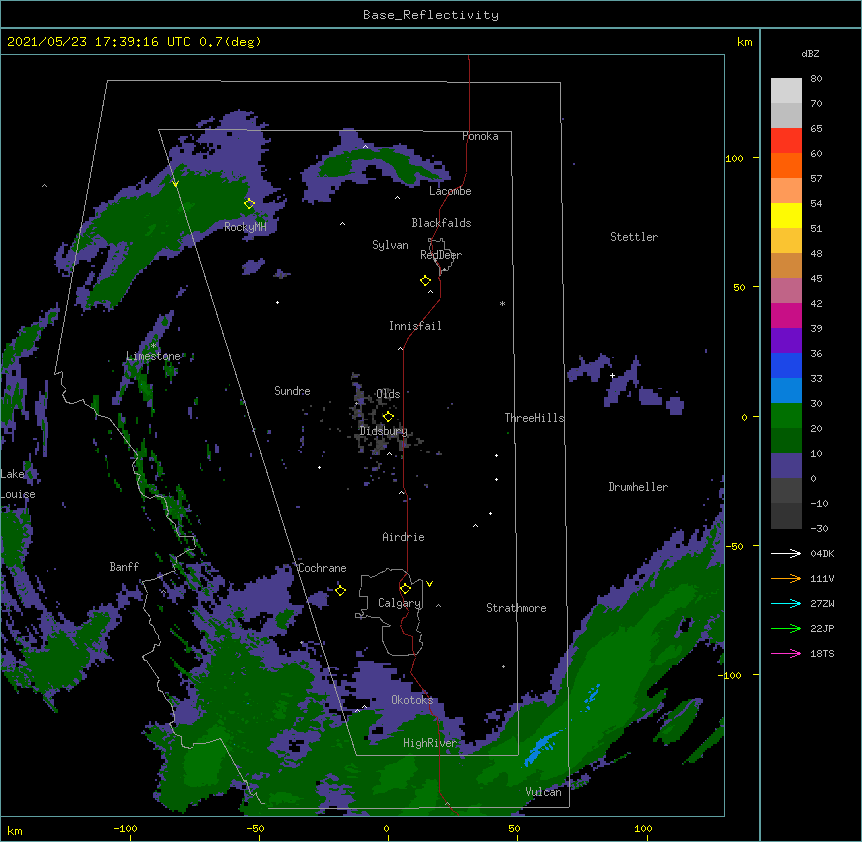Click the 18TS legend label
The height and width of the screenshot is (842, 862).
[x=822, y=653]
